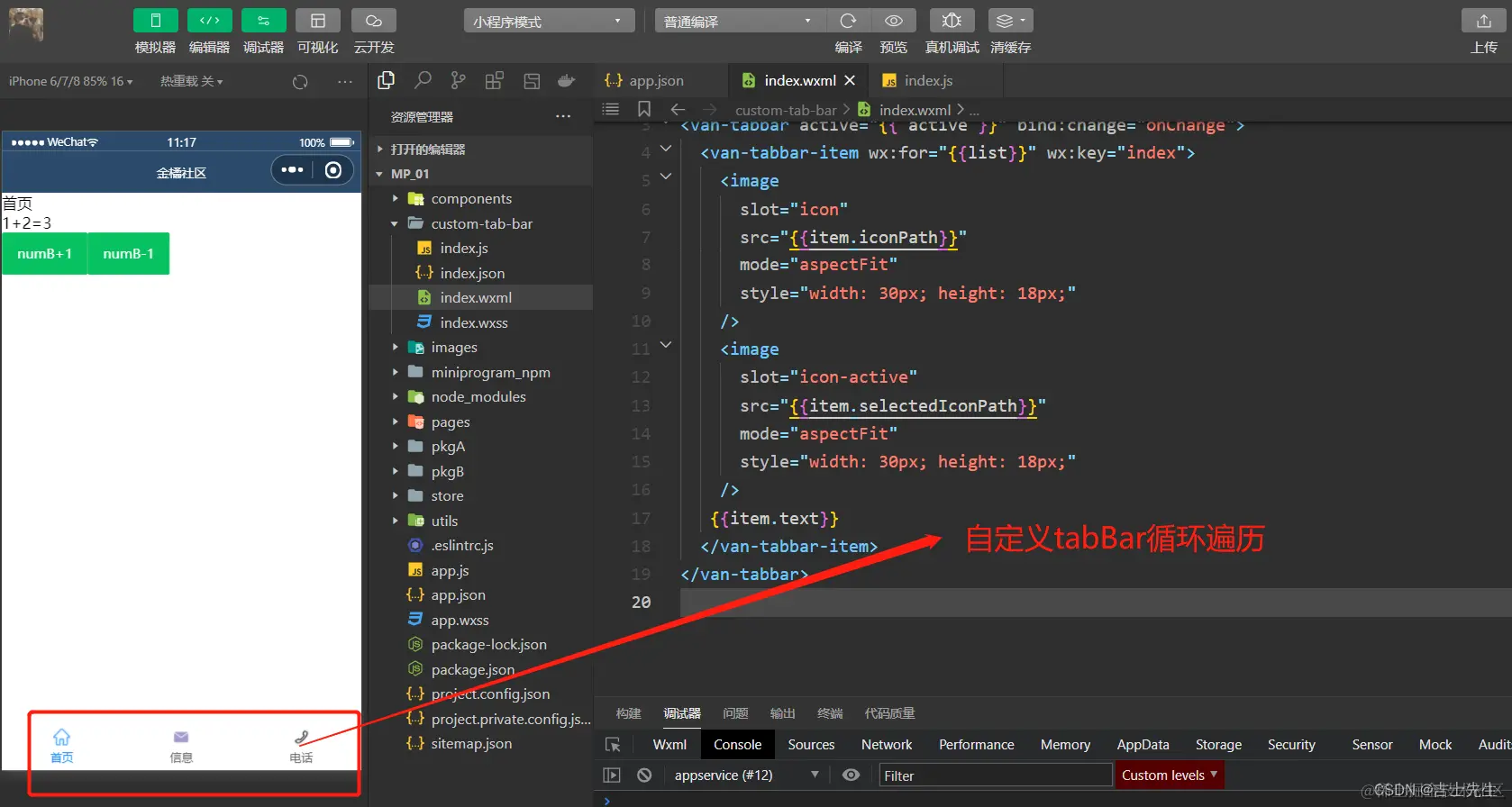The image size is (1512, 807).
Task: Toggle the live expression eye in console
Action: [851, 775]
